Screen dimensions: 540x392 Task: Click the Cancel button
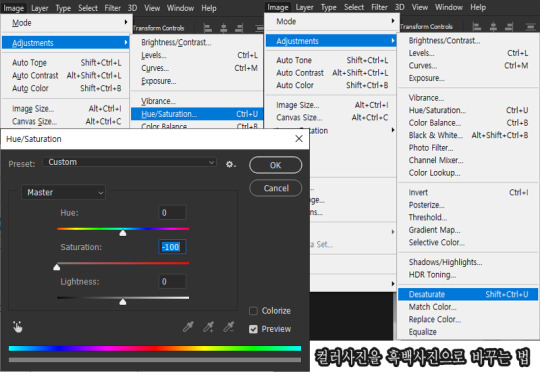pyautogui.click(x=276, y=188)
